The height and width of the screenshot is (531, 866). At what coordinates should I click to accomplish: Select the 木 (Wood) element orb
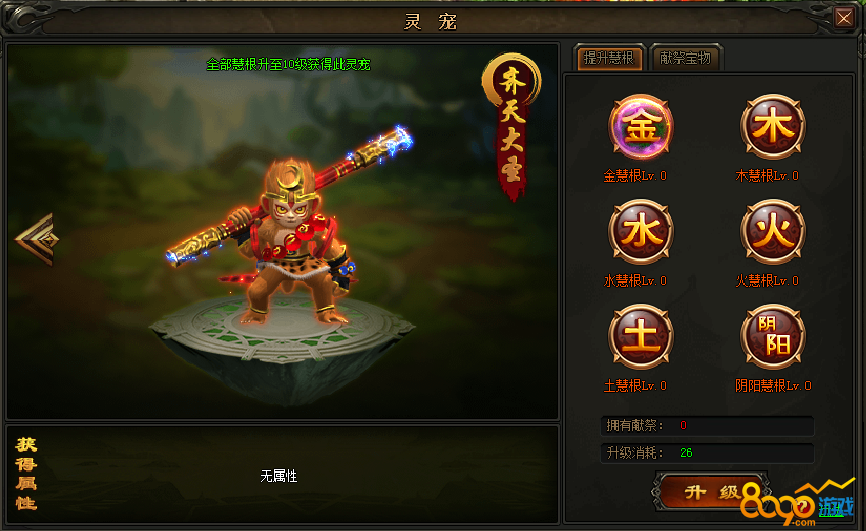[x=773, y=127]
